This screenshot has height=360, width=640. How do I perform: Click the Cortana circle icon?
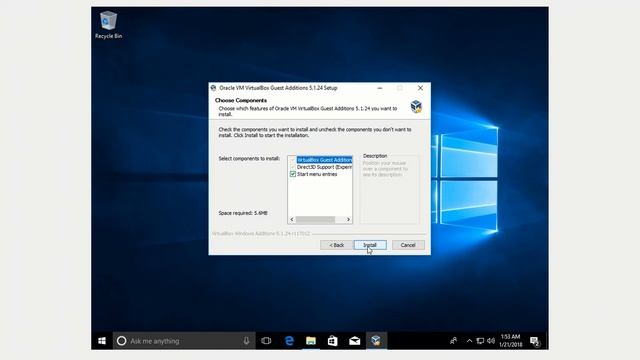click(x=121, y=340)
